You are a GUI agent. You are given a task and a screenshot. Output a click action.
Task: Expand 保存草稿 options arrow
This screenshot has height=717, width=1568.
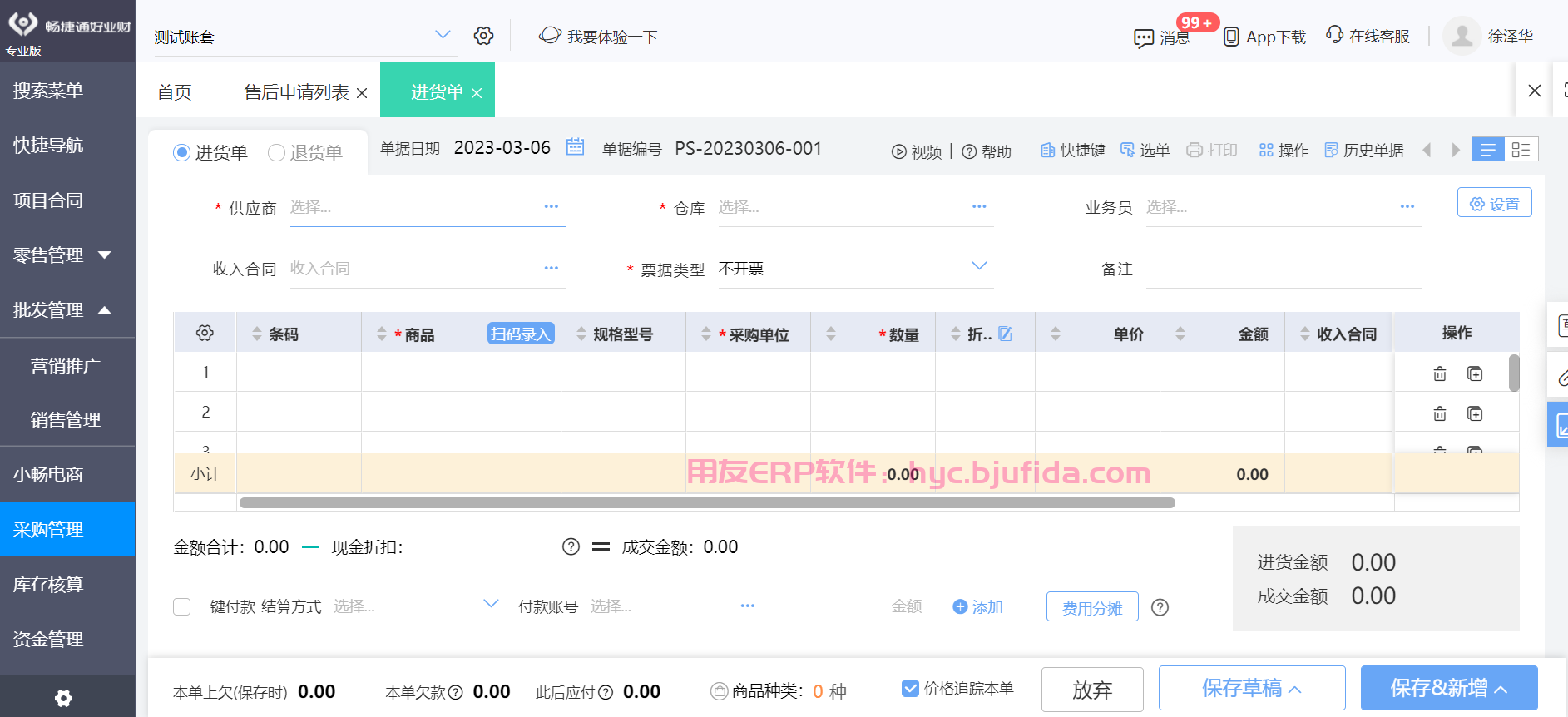click(x=1295, y=690)
